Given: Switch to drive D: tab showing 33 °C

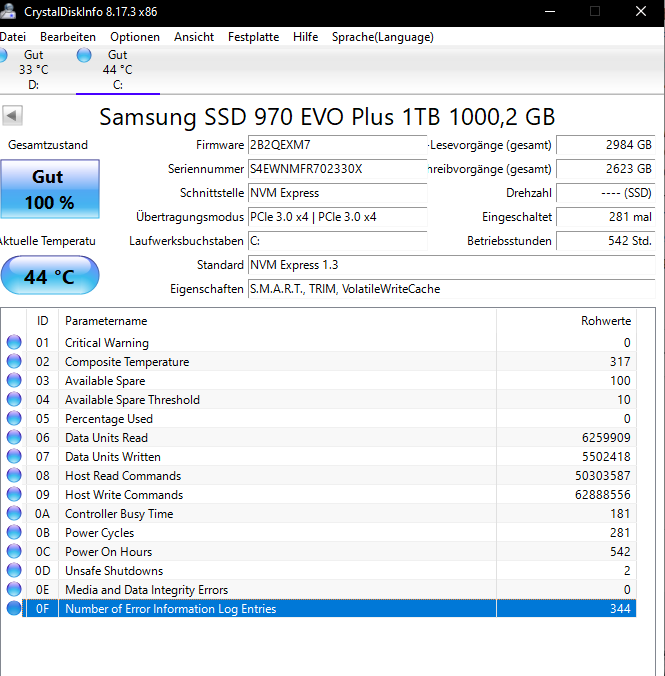Looking at the screenshot, I should (34, 69).
